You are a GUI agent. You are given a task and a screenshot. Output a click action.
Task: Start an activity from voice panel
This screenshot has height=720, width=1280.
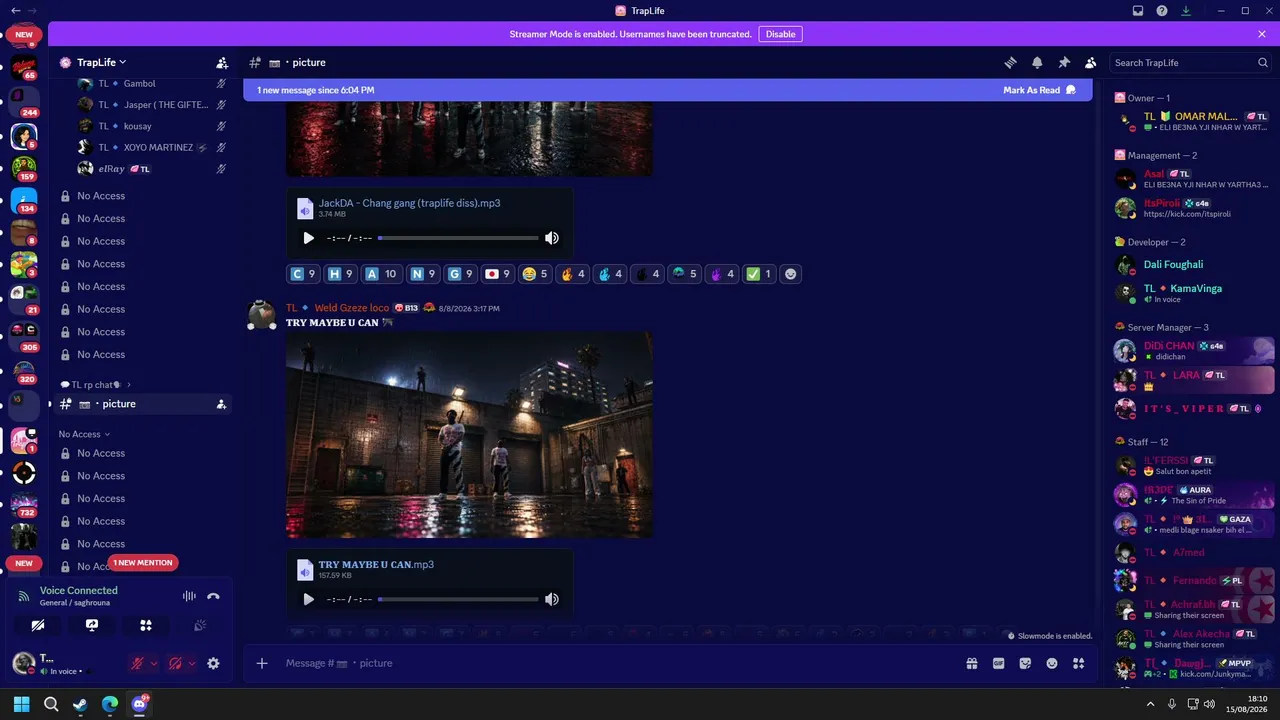146,625
